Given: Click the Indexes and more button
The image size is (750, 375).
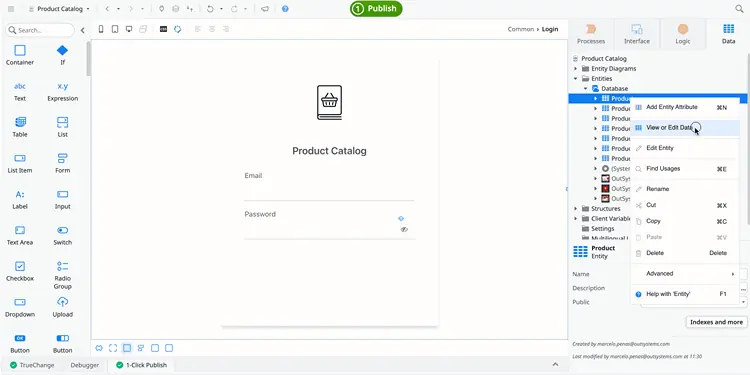Looking at the screenshot, I should pos(716,322).
